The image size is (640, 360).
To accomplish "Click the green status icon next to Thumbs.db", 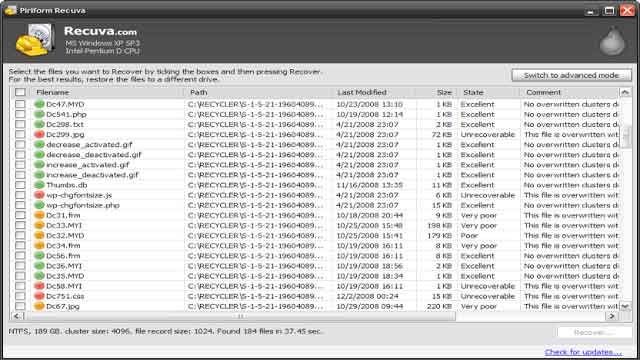I will coord(39,185).
